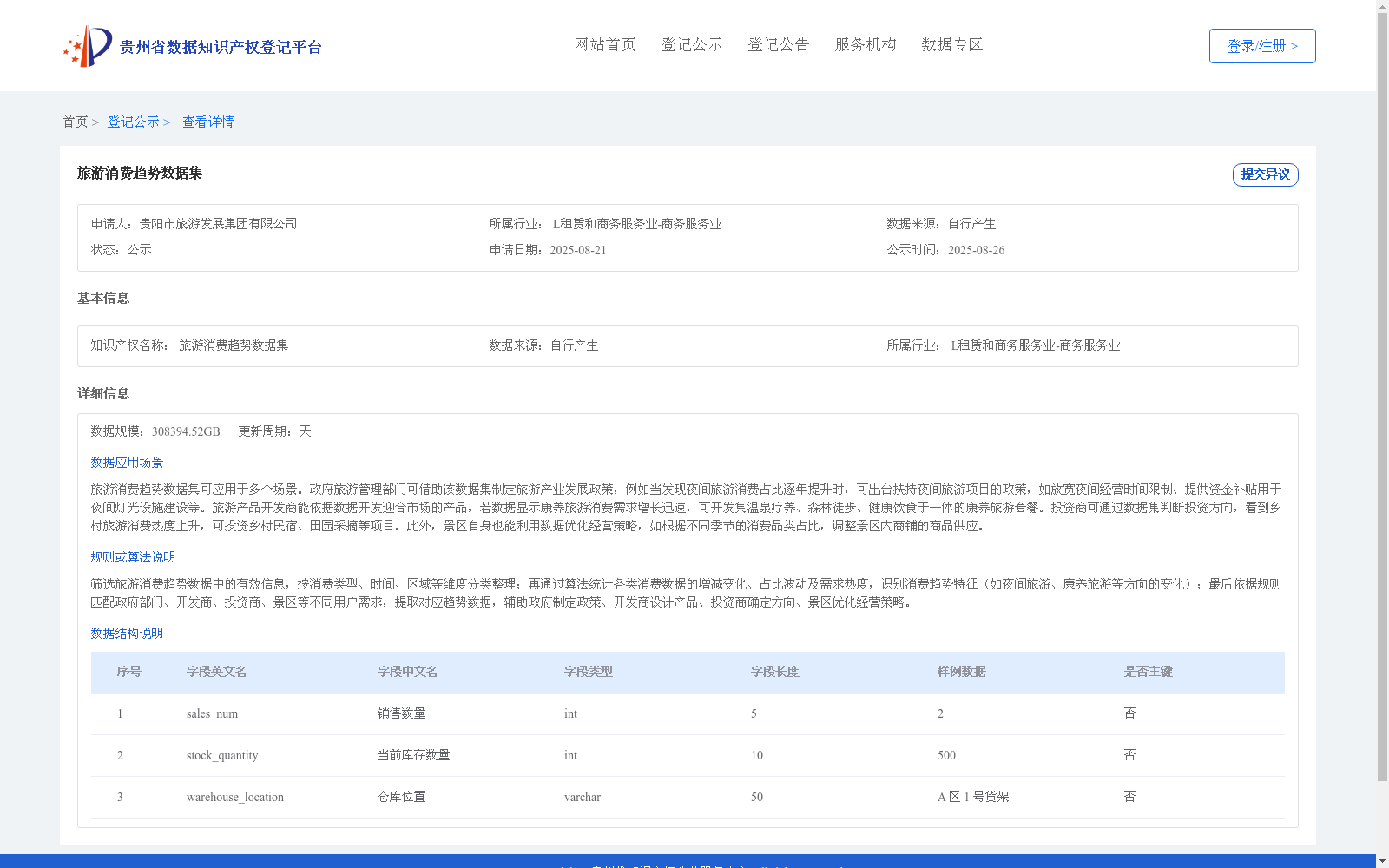Select the stock_quantity field cell
This screenshot has height=868, width=1389.
click(x=222, y=756)
